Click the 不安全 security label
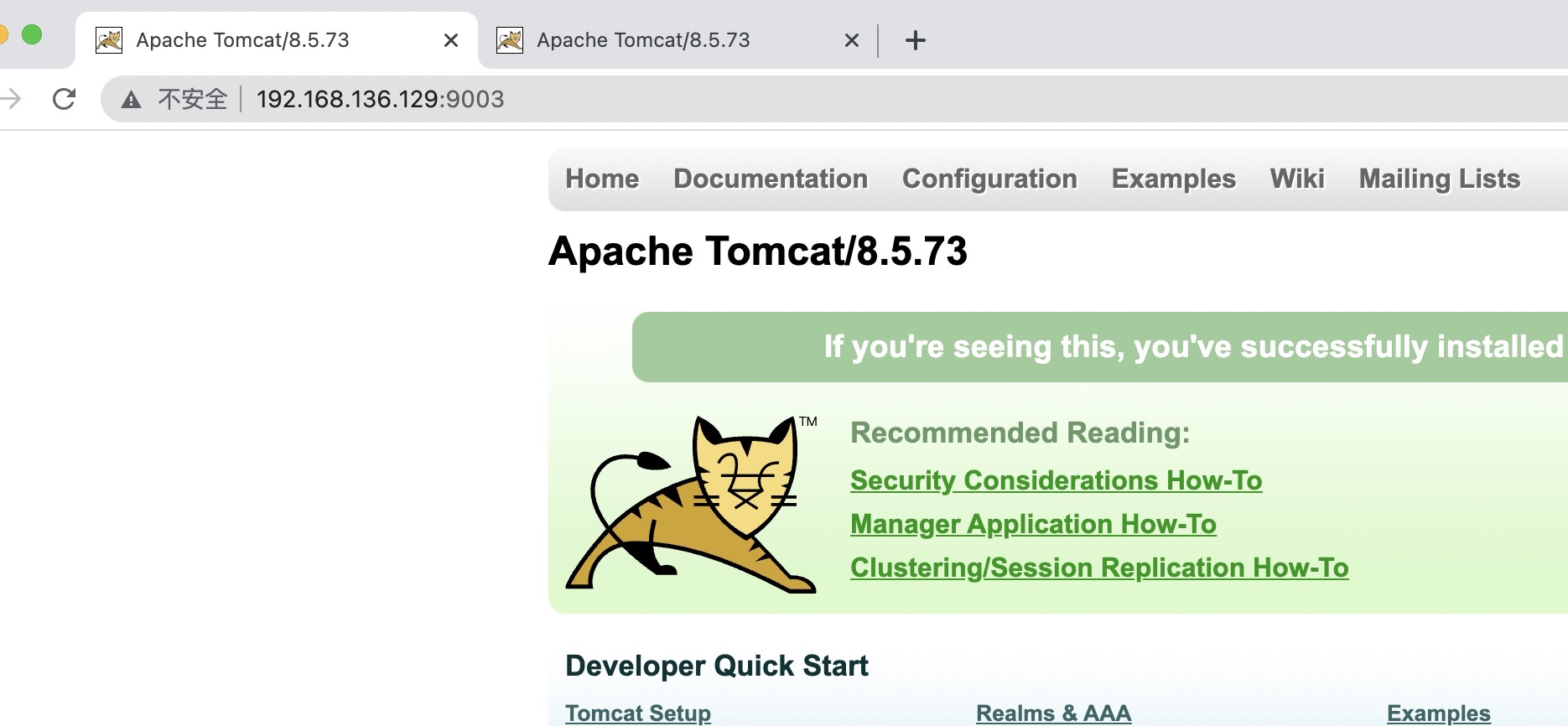 click(x=193, y=99)
